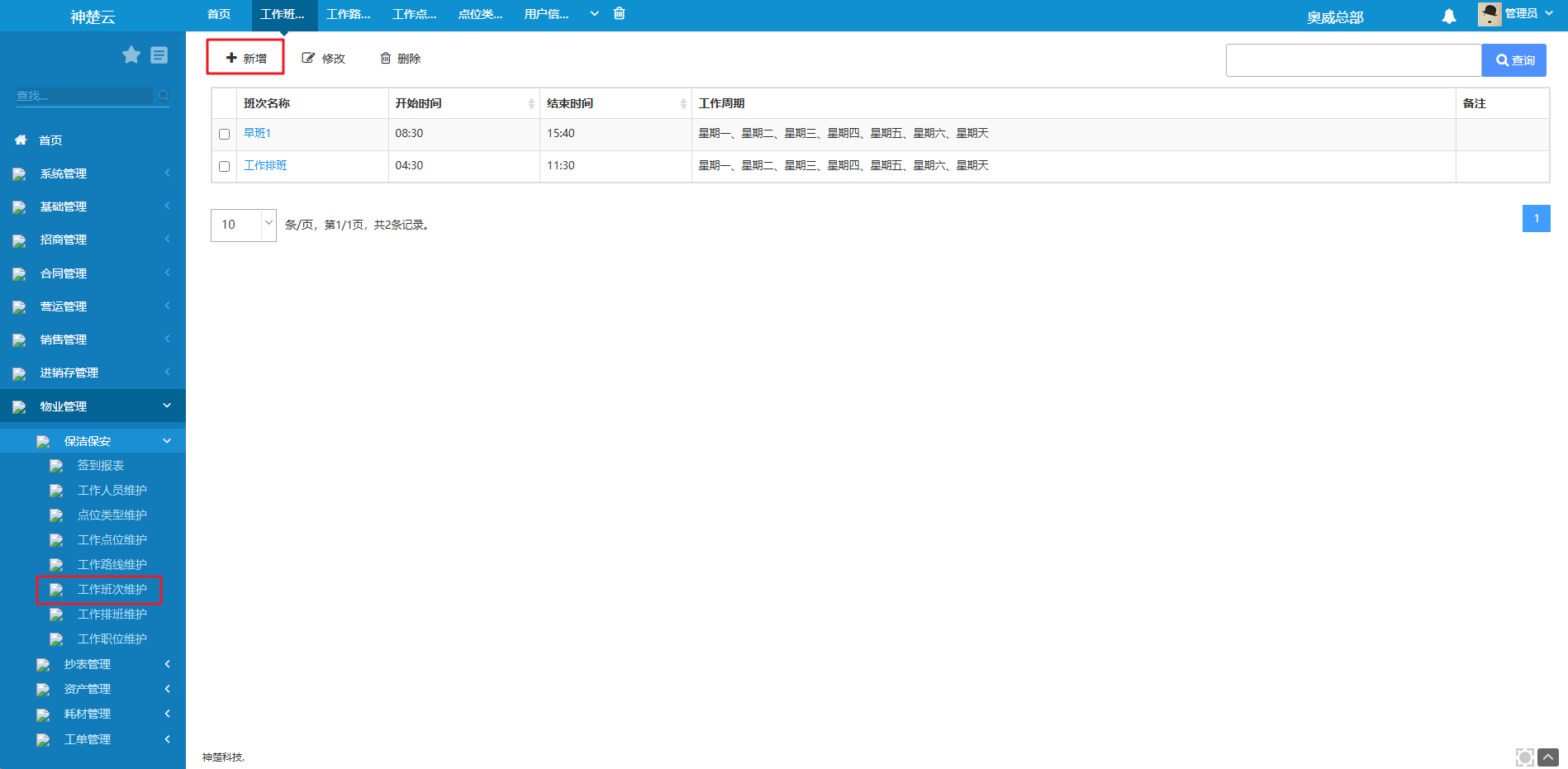
Task: Click the scroll-to-top arrow icon
Action: point(1548,757)
